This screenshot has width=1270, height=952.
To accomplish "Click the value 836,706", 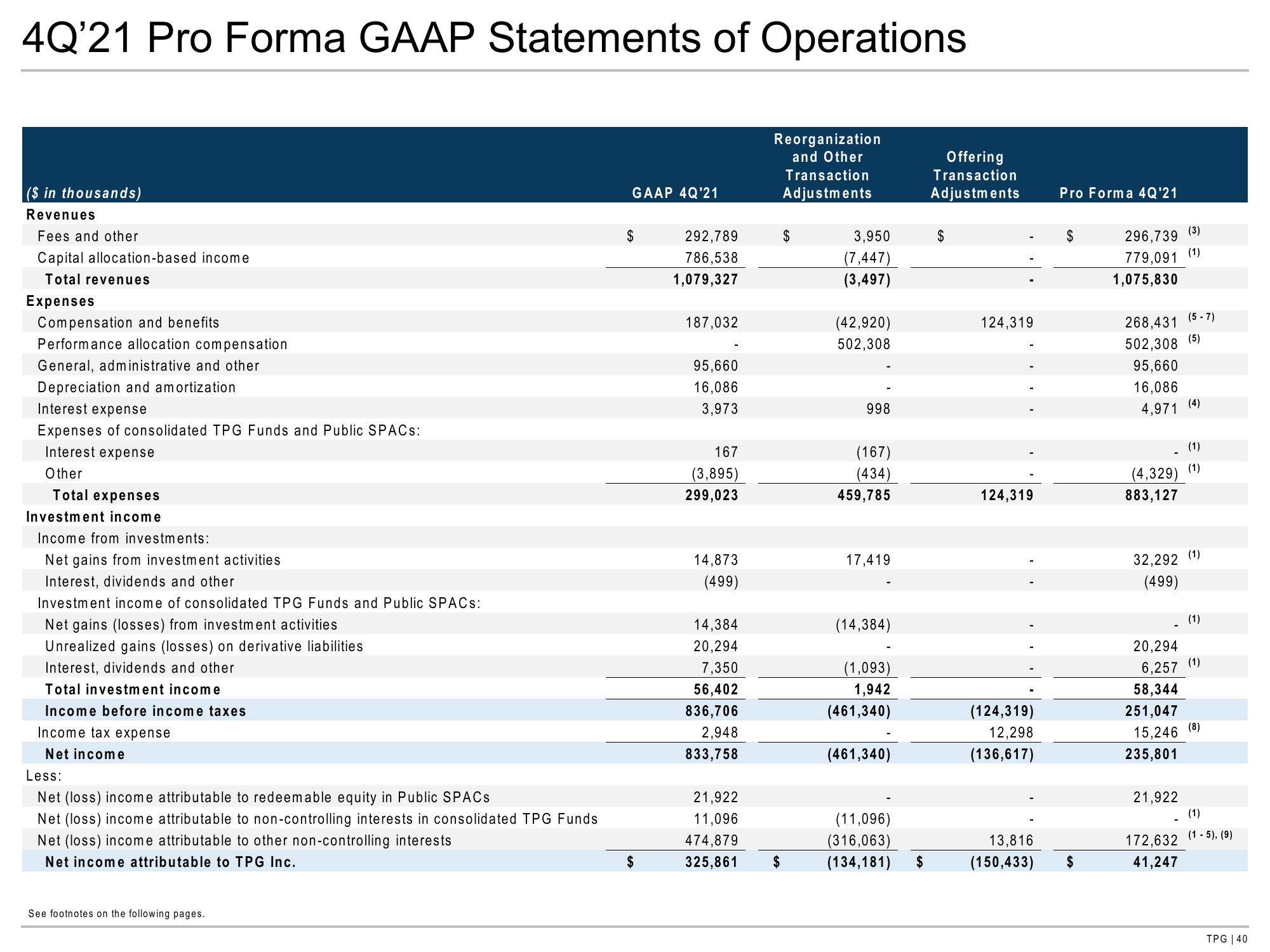I will point(711,711).
